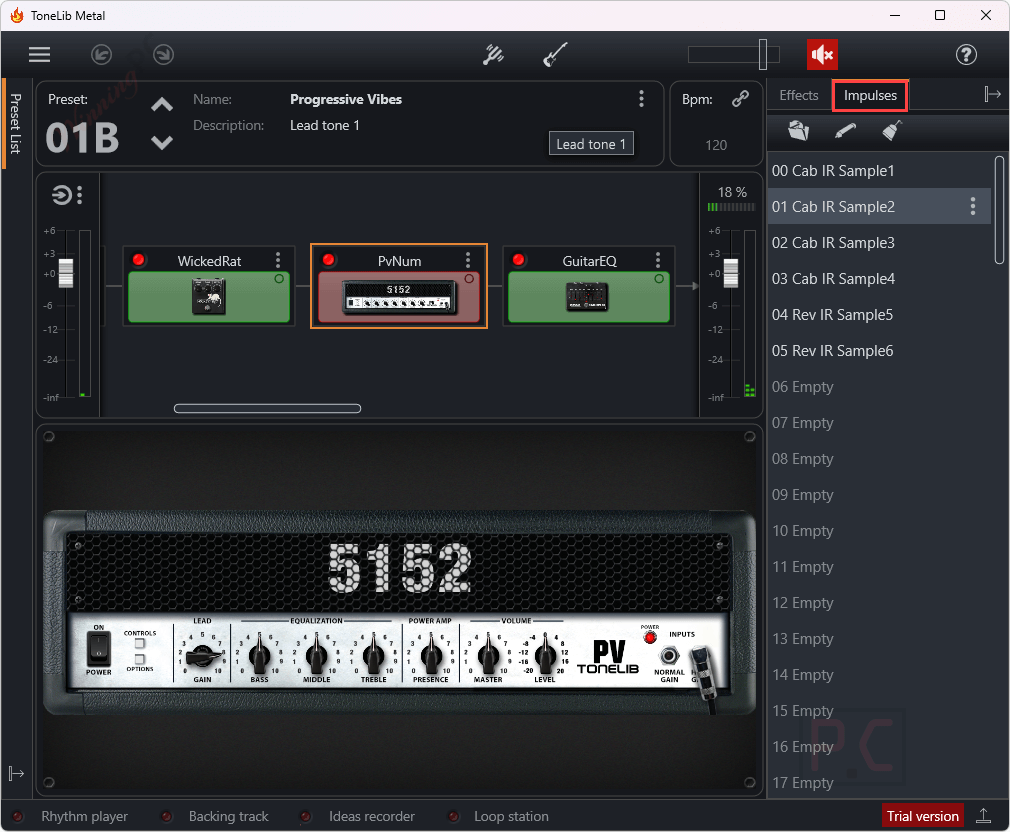Click the redo arrow icon
The height and width of the screenshot is (832, 1010).
pyautogui.click(x=164, y=55)
